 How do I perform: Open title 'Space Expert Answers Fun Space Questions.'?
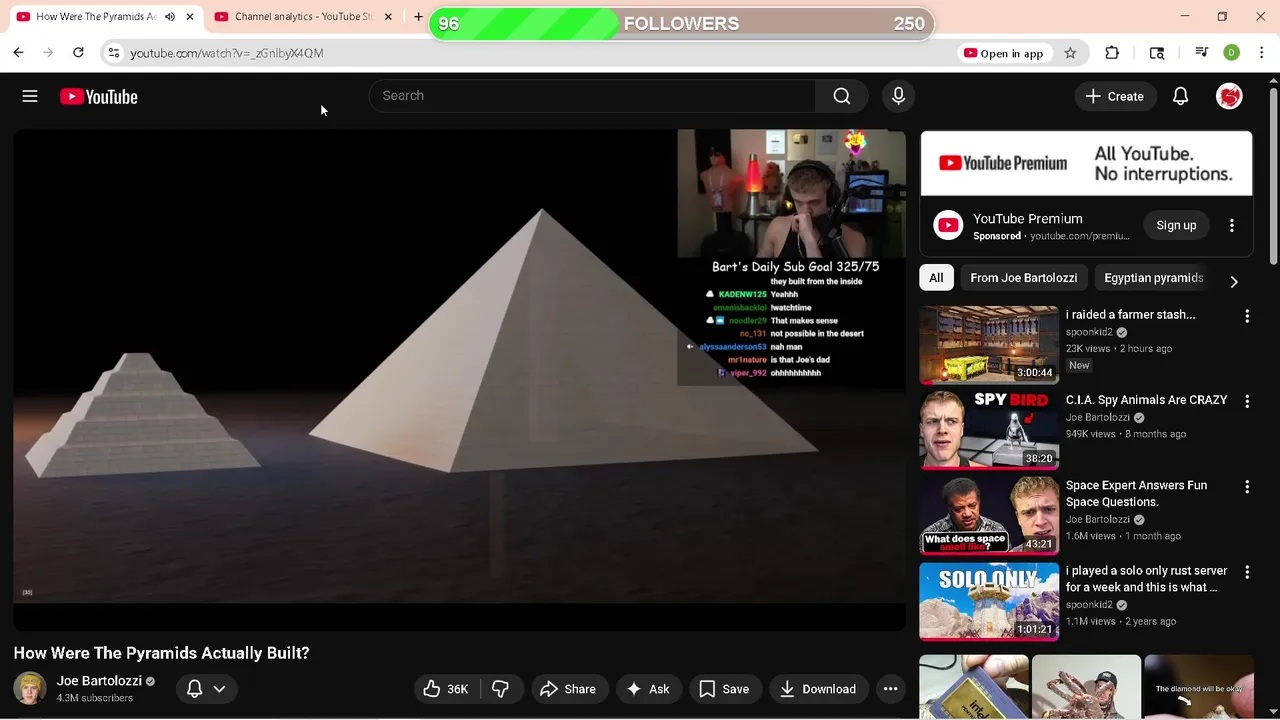click(1136, 494)
